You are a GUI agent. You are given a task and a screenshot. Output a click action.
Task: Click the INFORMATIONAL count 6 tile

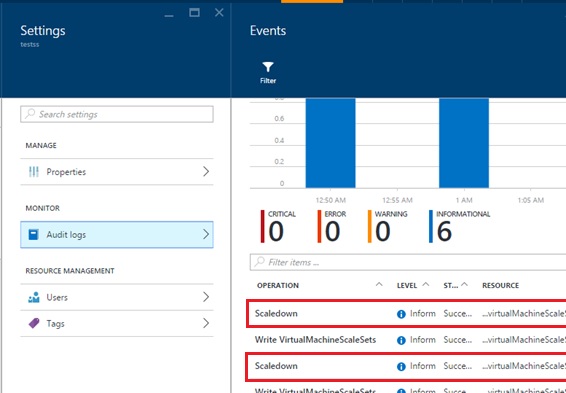(460, 226)
